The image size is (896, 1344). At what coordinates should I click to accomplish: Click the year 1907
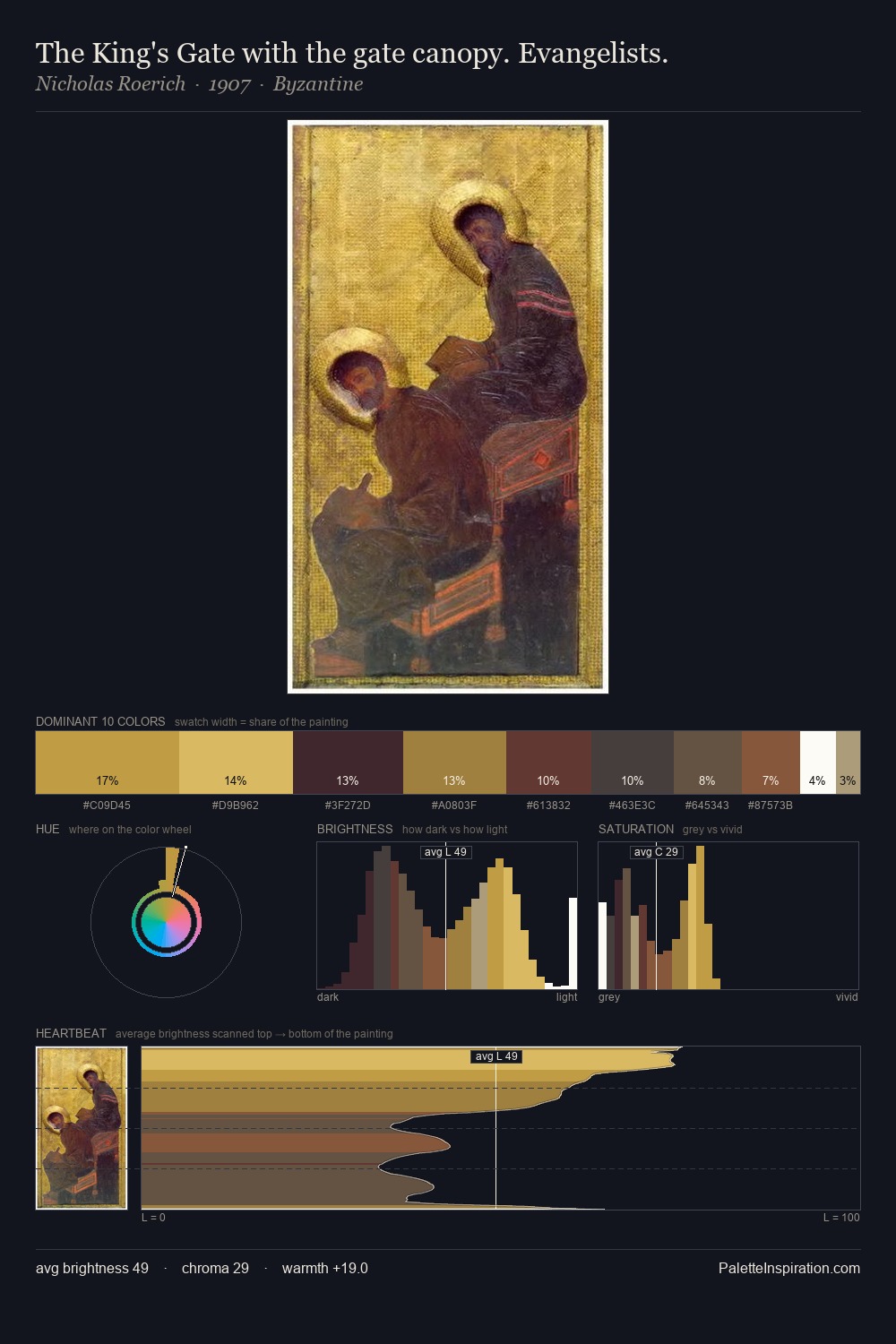[229, 84]
